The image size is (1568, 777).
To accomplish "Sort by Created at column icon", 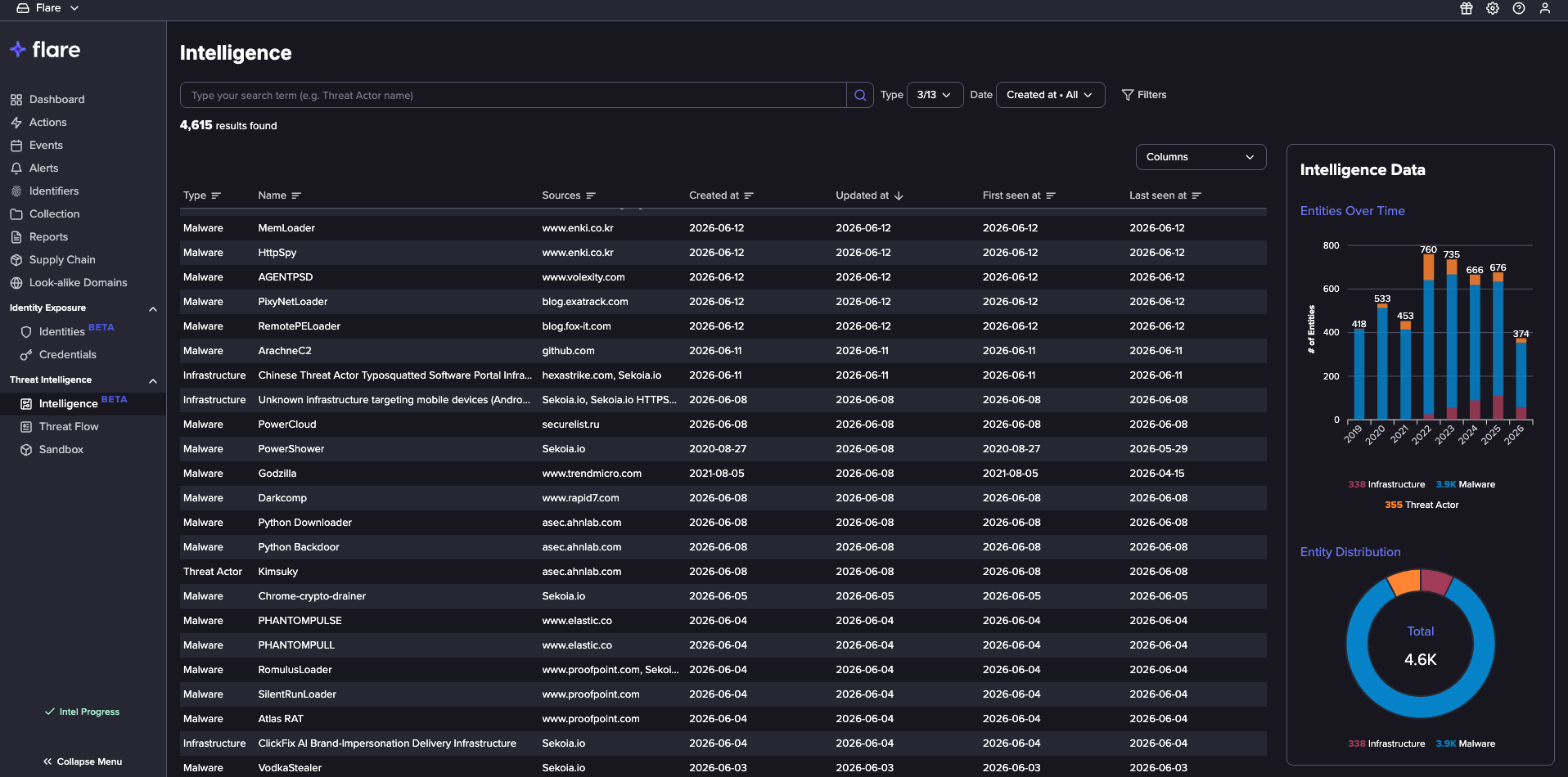I will 749,195.
